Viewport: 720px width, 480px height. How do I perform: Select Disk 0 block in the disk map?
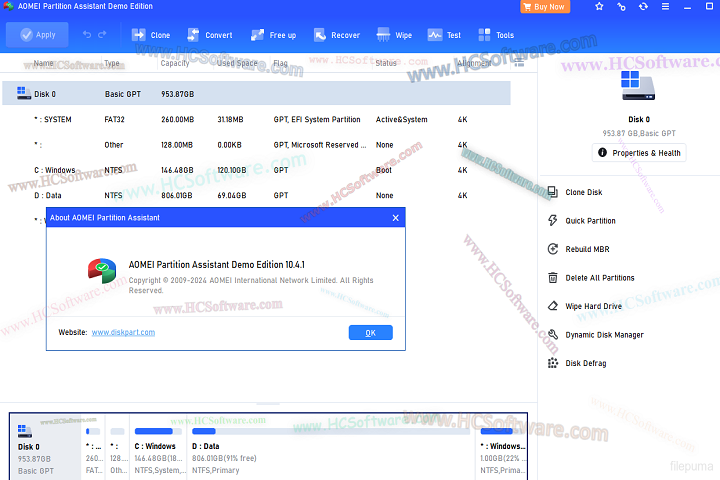click(46, 447)
